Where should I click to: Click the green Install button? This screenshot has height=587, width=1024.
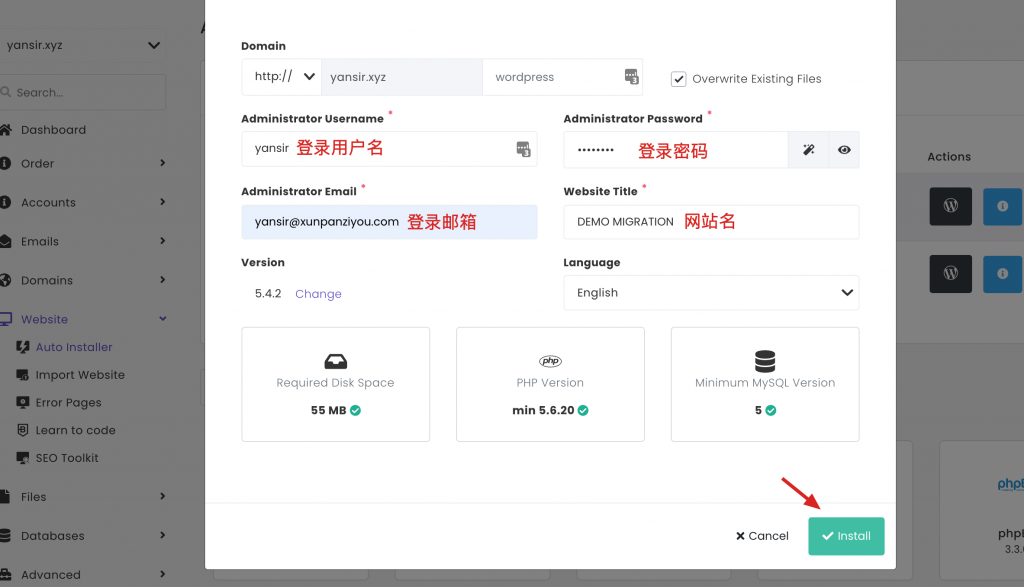tap(846, 536)
